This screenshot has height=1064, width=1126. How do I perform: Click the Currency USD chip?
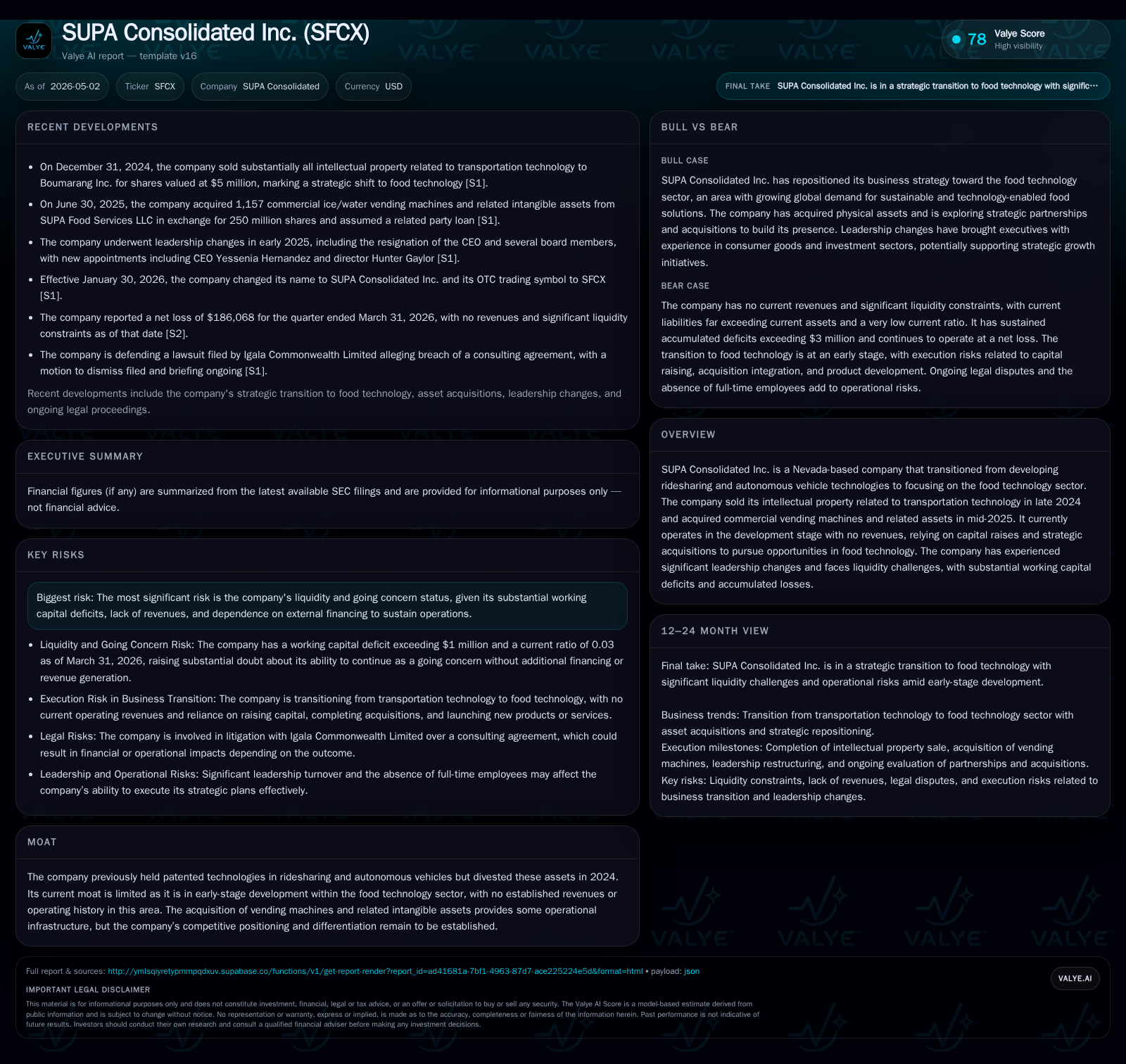[373, 87]
